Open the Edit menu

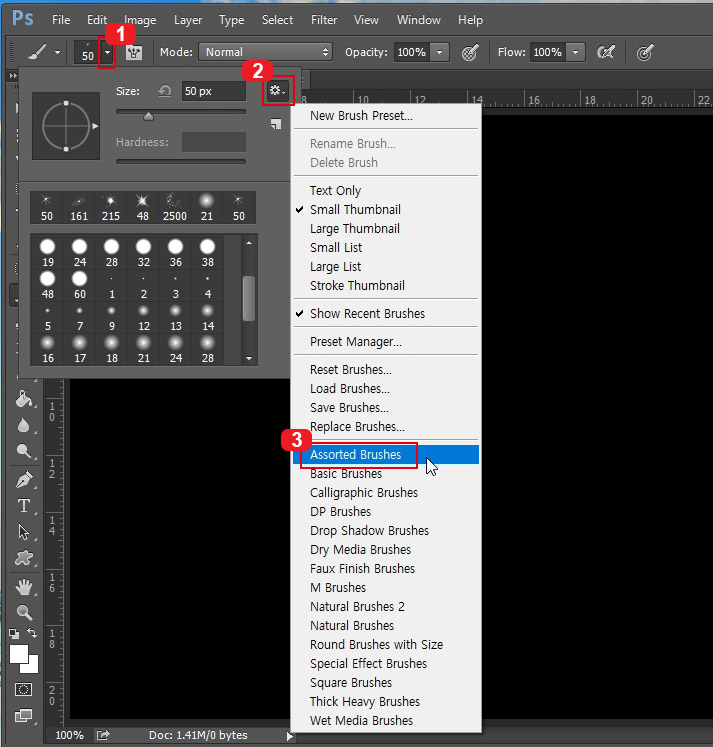[97, 20]
